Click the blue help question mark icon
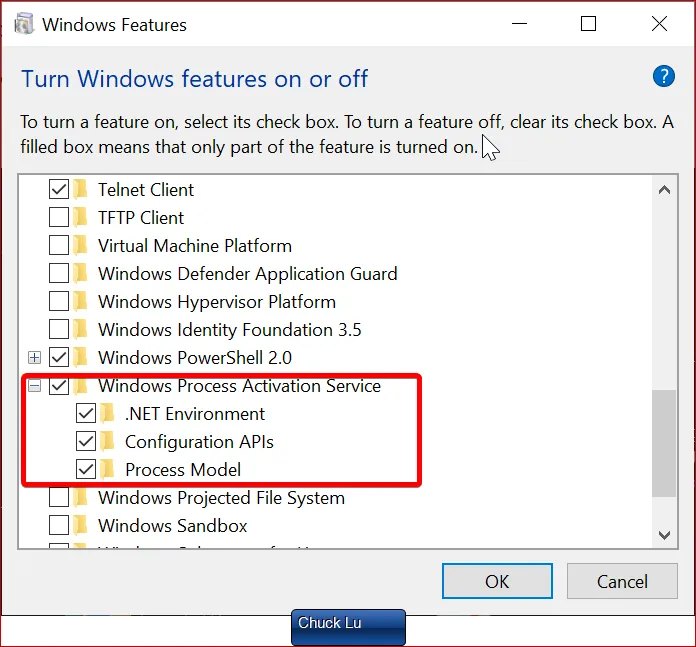 point(664,77)
